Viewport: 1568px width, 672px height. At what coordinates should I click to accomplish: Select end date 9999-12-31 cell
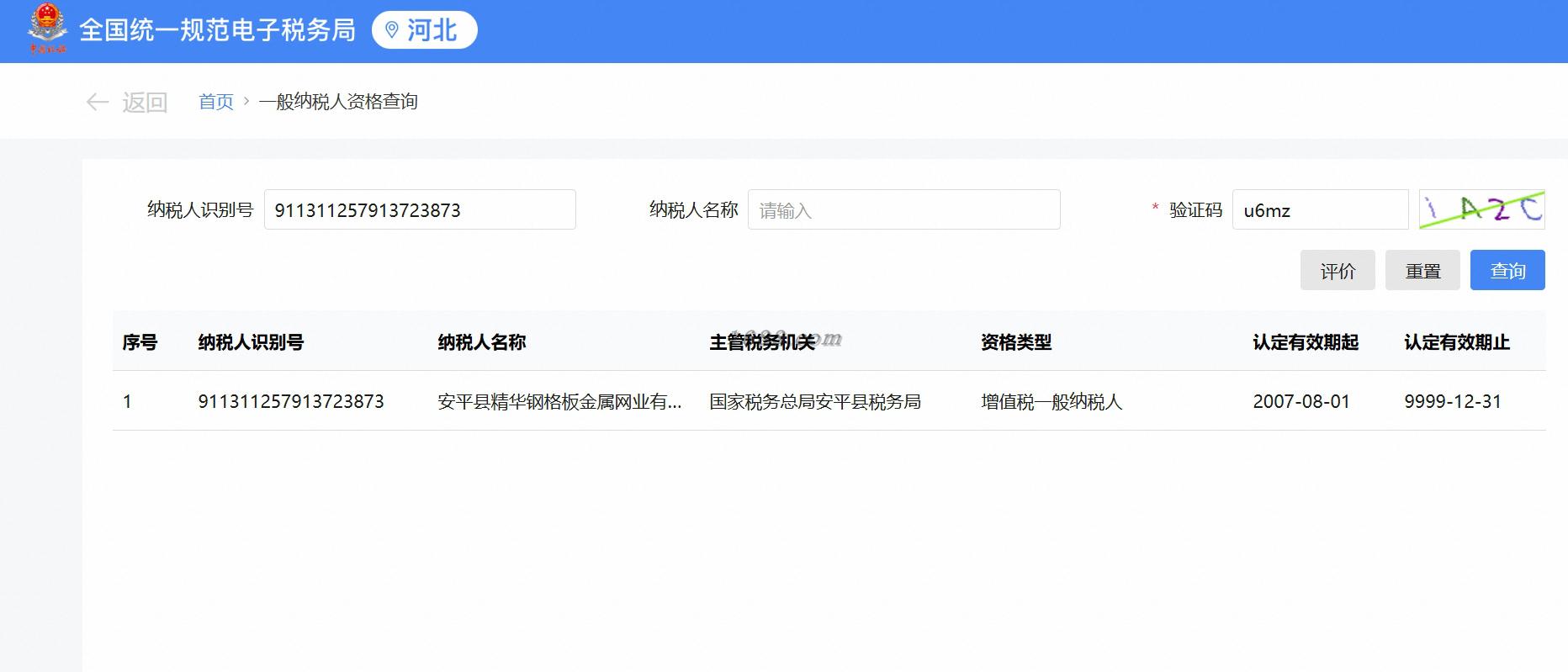click(x=1453, y=401)
